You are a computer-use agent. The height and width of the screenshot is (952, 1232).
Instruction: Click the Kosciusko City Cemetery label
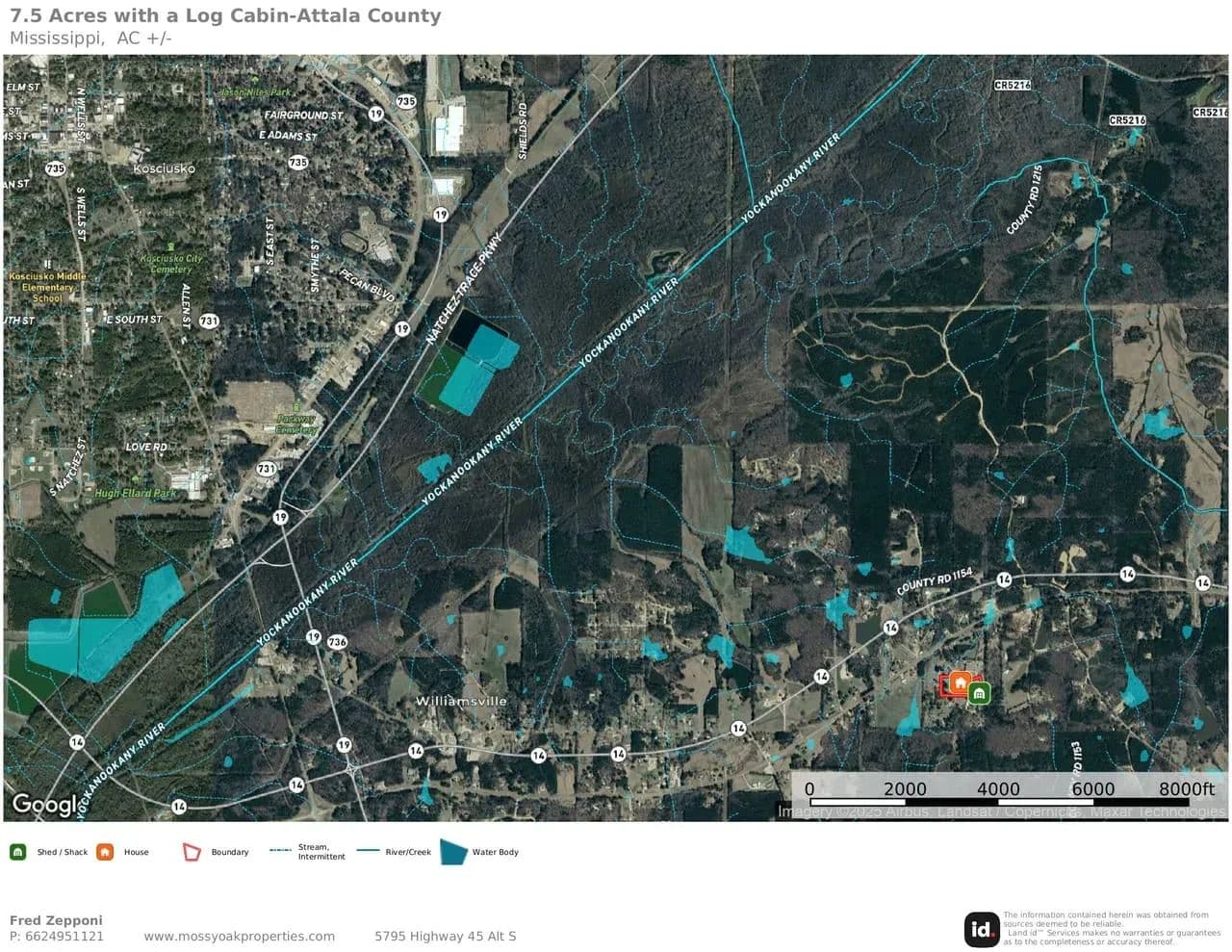point(171,263)
